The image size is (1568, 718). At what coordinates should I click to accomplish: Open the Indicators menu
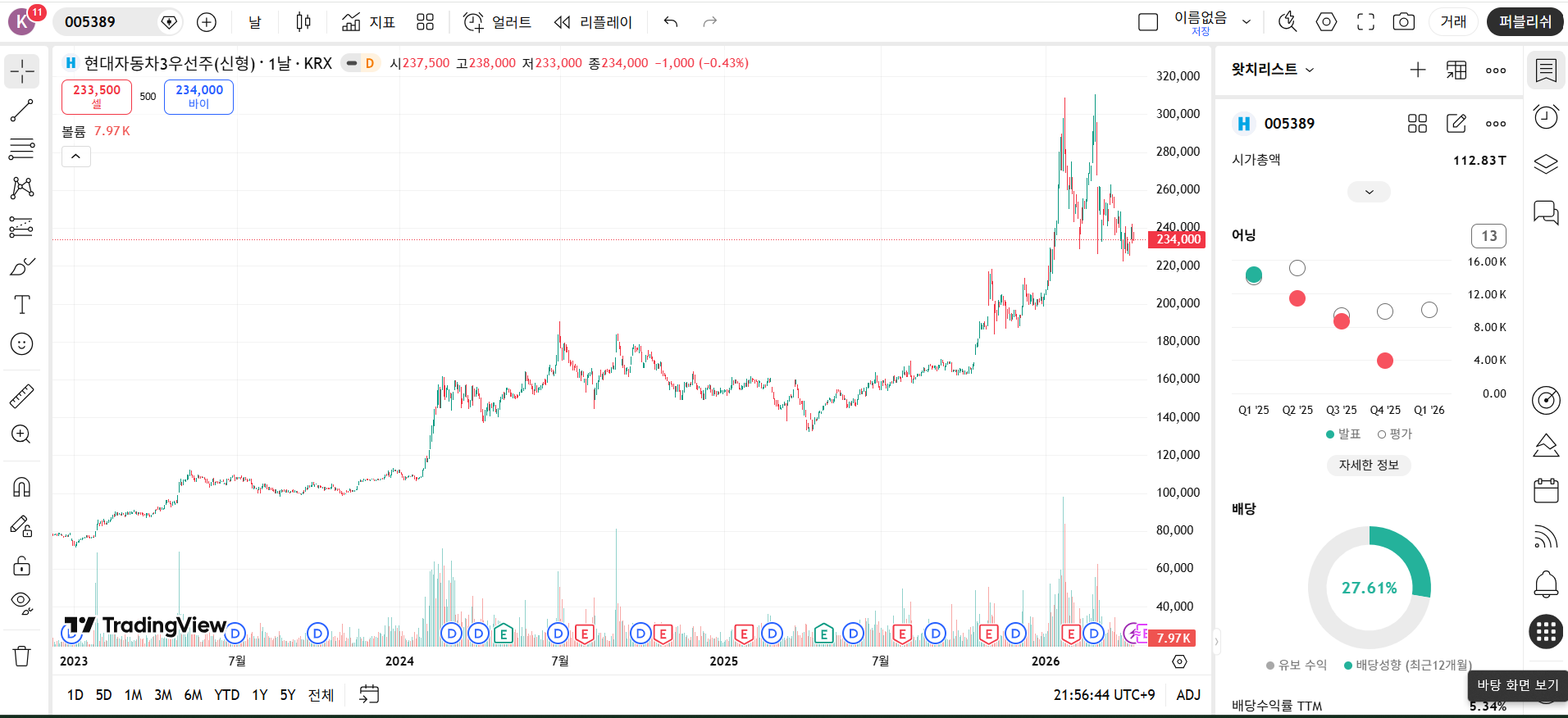(x=368, y=22)
